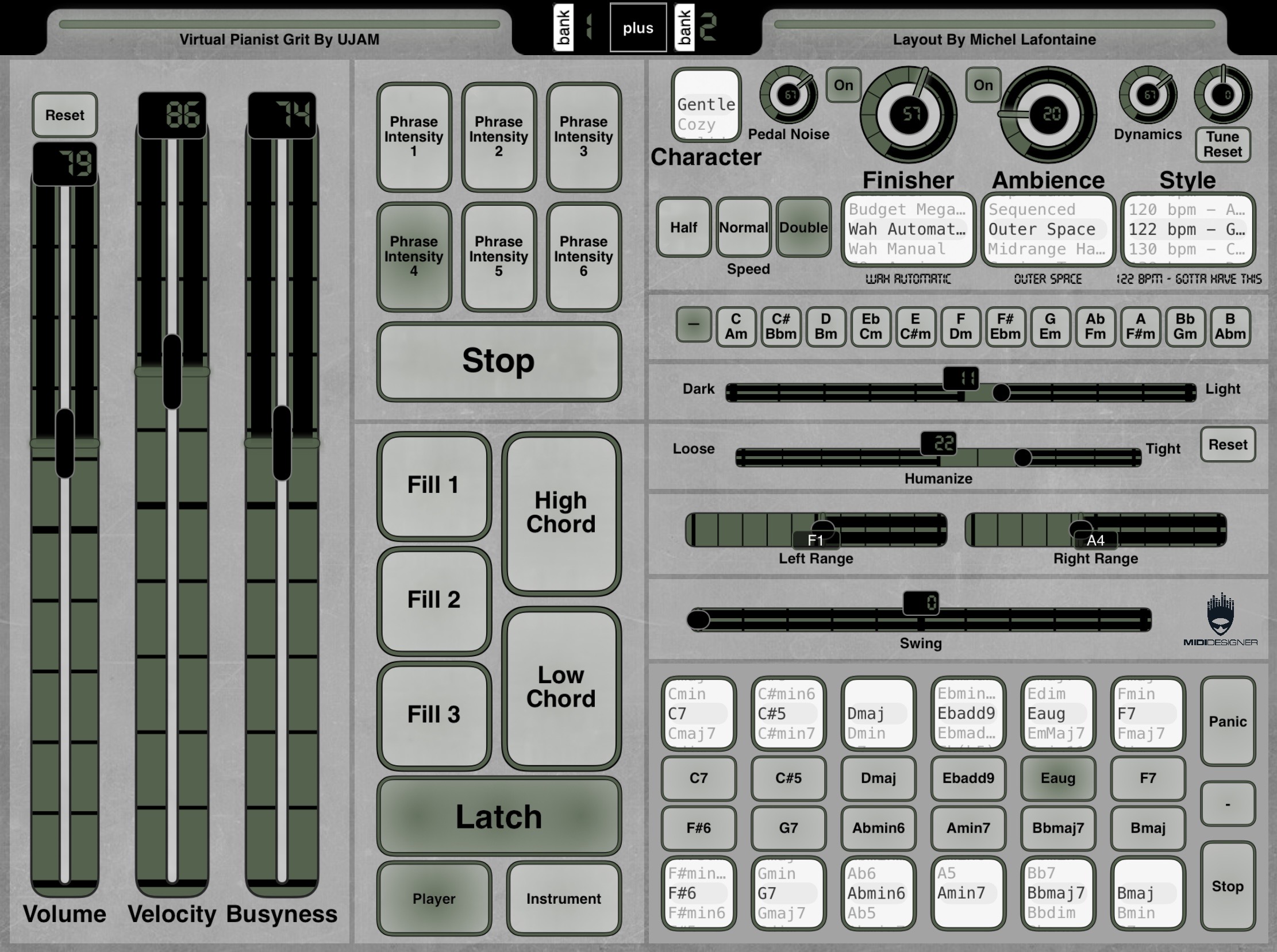Screen dimensions: 1277x952
Task: Select the G / Em key
Action: (1051, 327)
